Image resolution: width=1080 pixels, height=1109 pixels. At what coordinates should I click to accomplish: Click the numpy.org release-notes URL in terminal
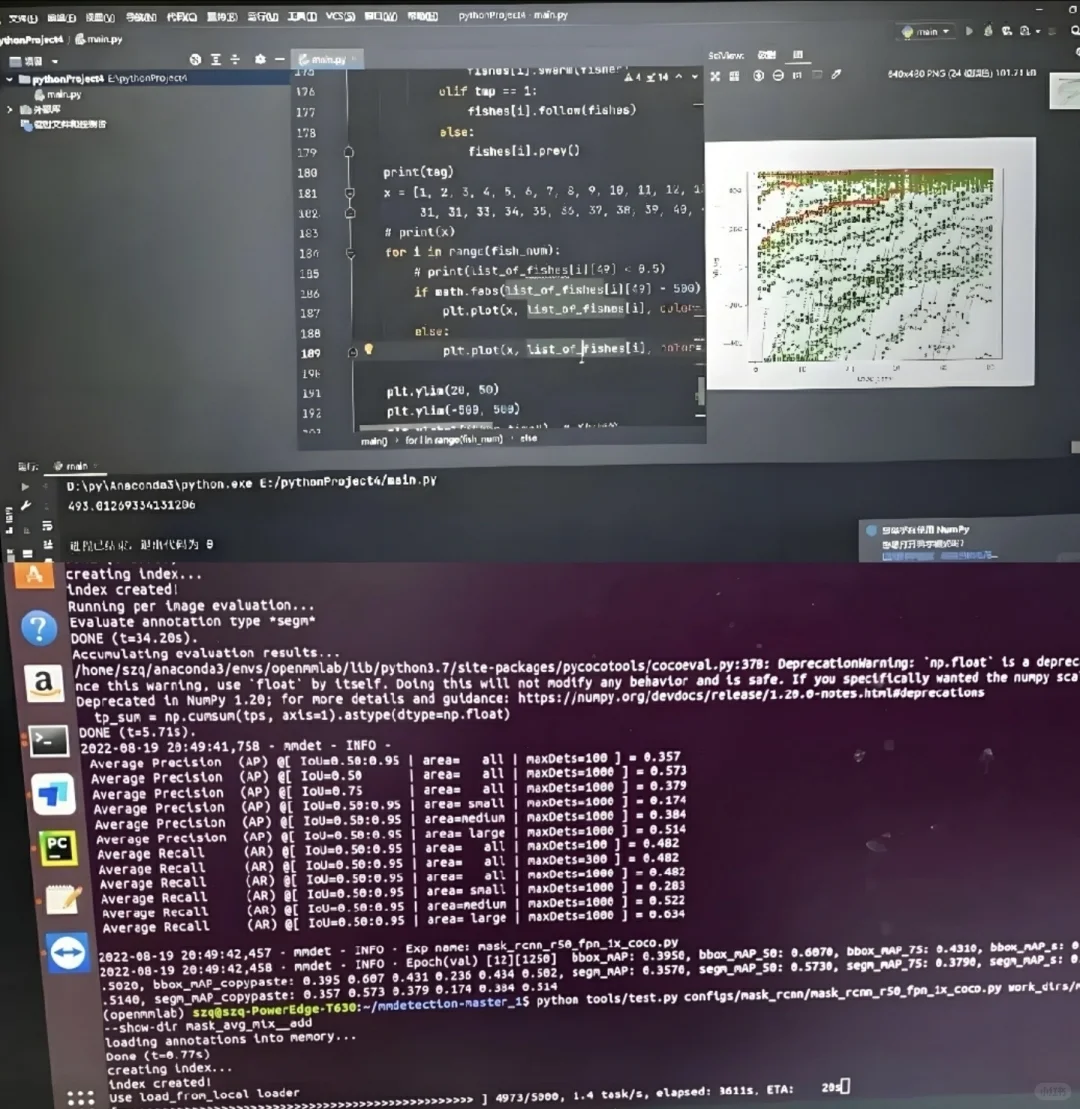point(750,695)
